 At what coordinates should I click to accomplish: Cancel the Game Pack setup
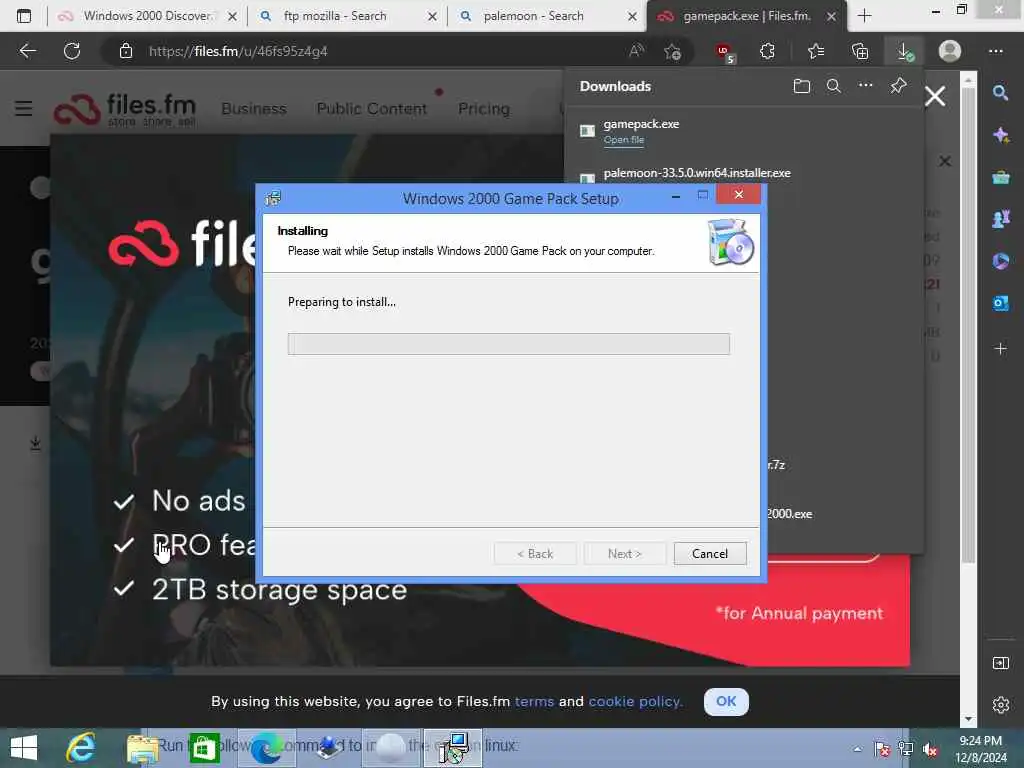[x=710, y=554]
